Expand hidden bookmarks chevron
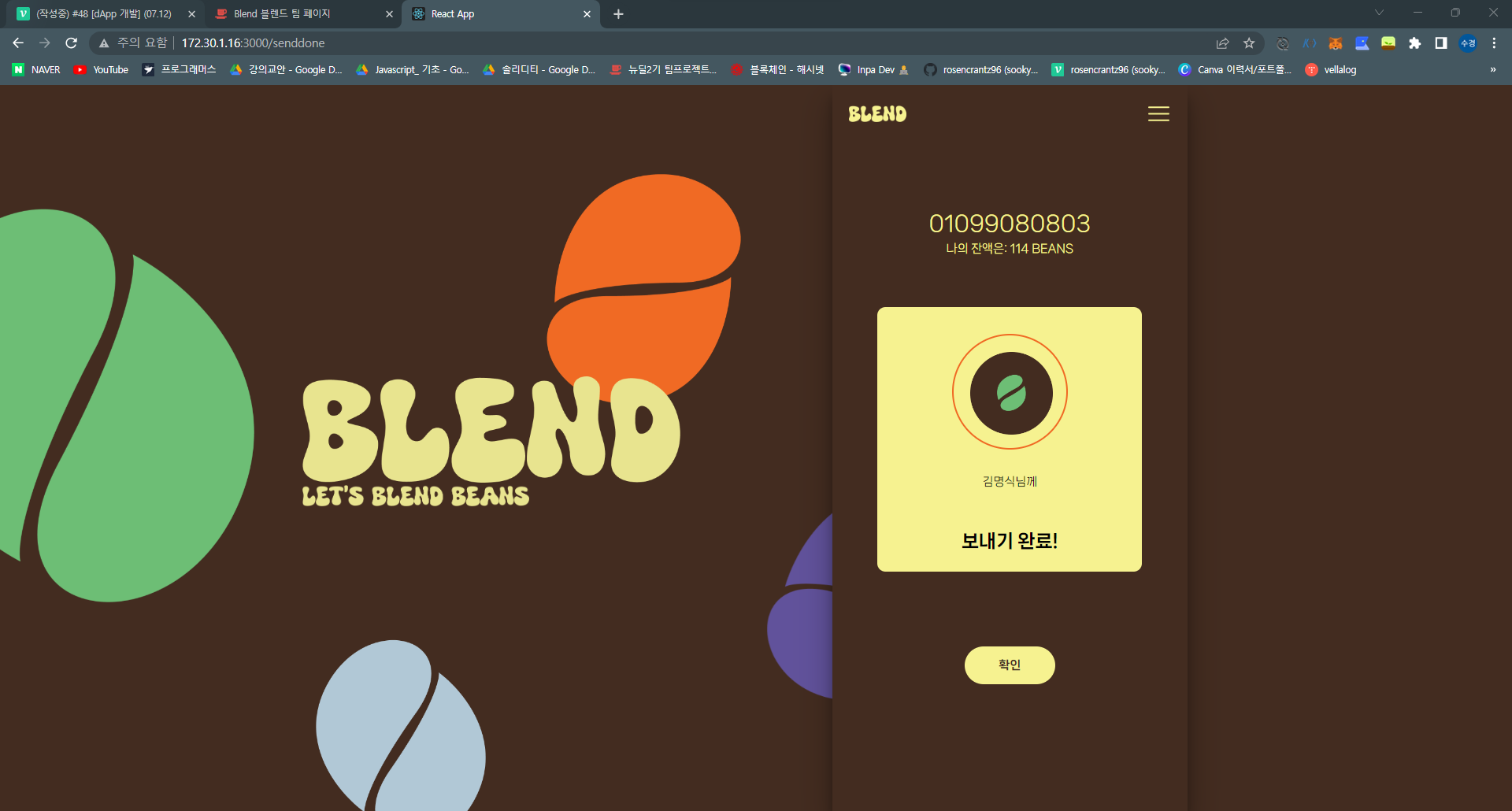1512x811 pixels. pos(1493,70)
